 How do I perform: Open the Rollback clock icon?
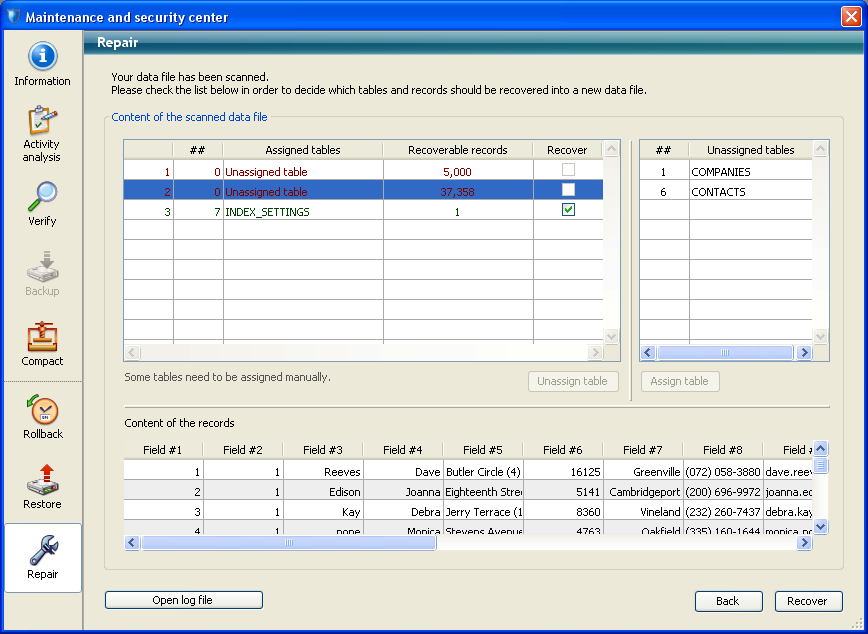pos(42,410)
